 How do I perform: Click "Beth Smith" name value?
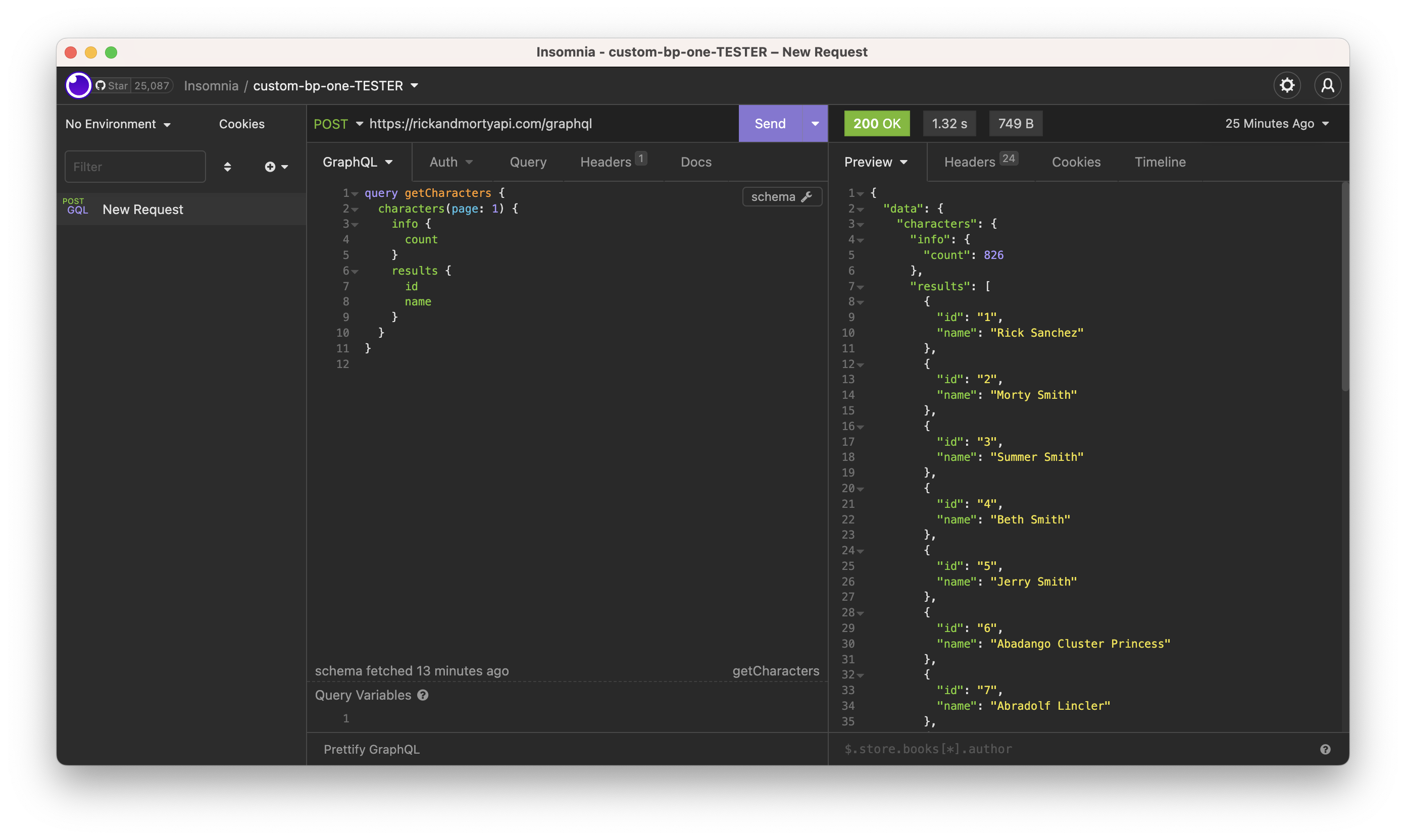click(1030, 519)
